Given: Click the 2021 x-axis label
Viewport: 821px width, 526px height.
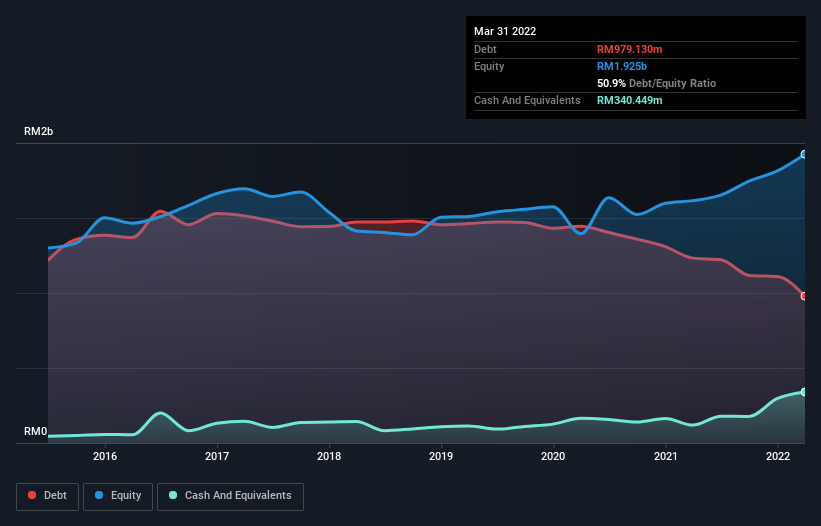Looking at the screenshot, I should (665, 456).
